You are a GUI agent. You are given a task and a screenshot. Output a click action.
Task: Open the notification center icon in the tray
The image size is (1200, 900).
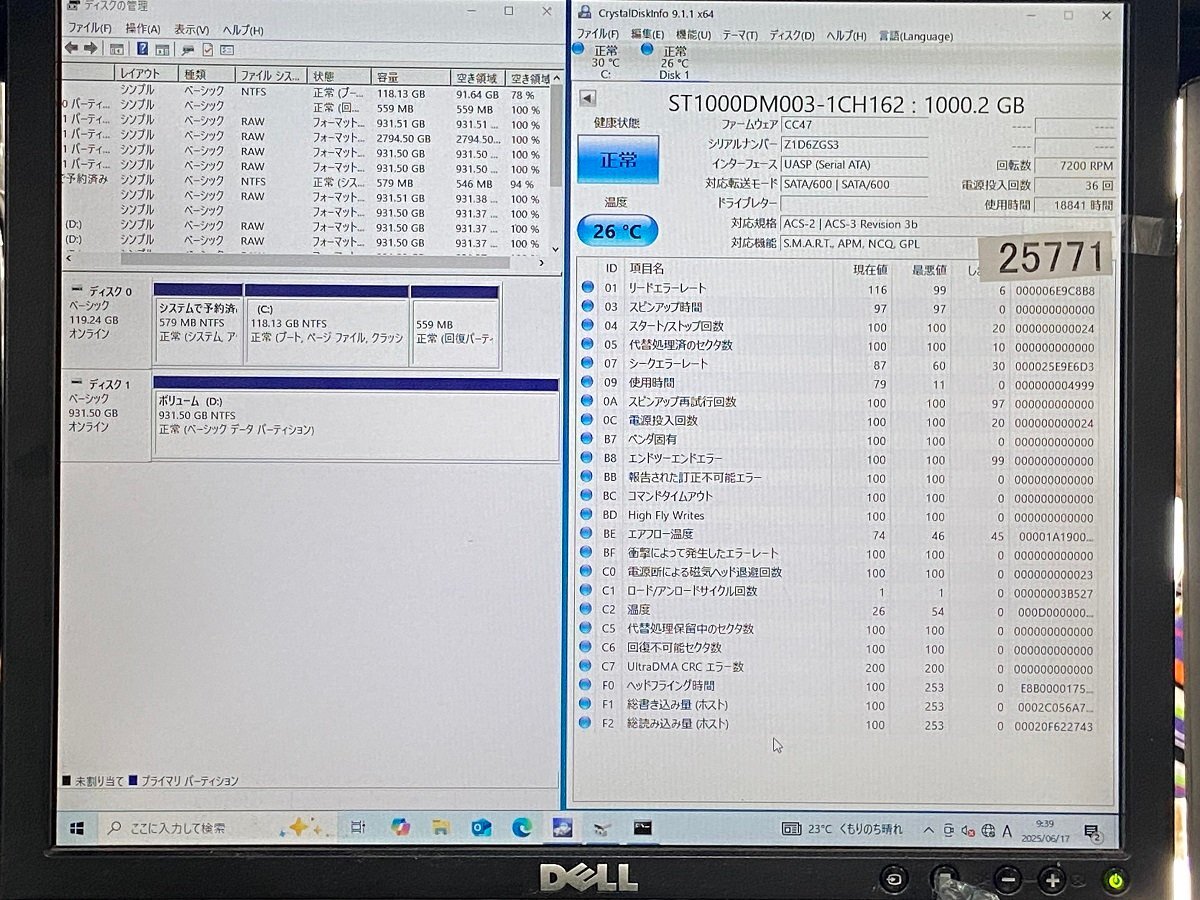(x=1092, y=831)
